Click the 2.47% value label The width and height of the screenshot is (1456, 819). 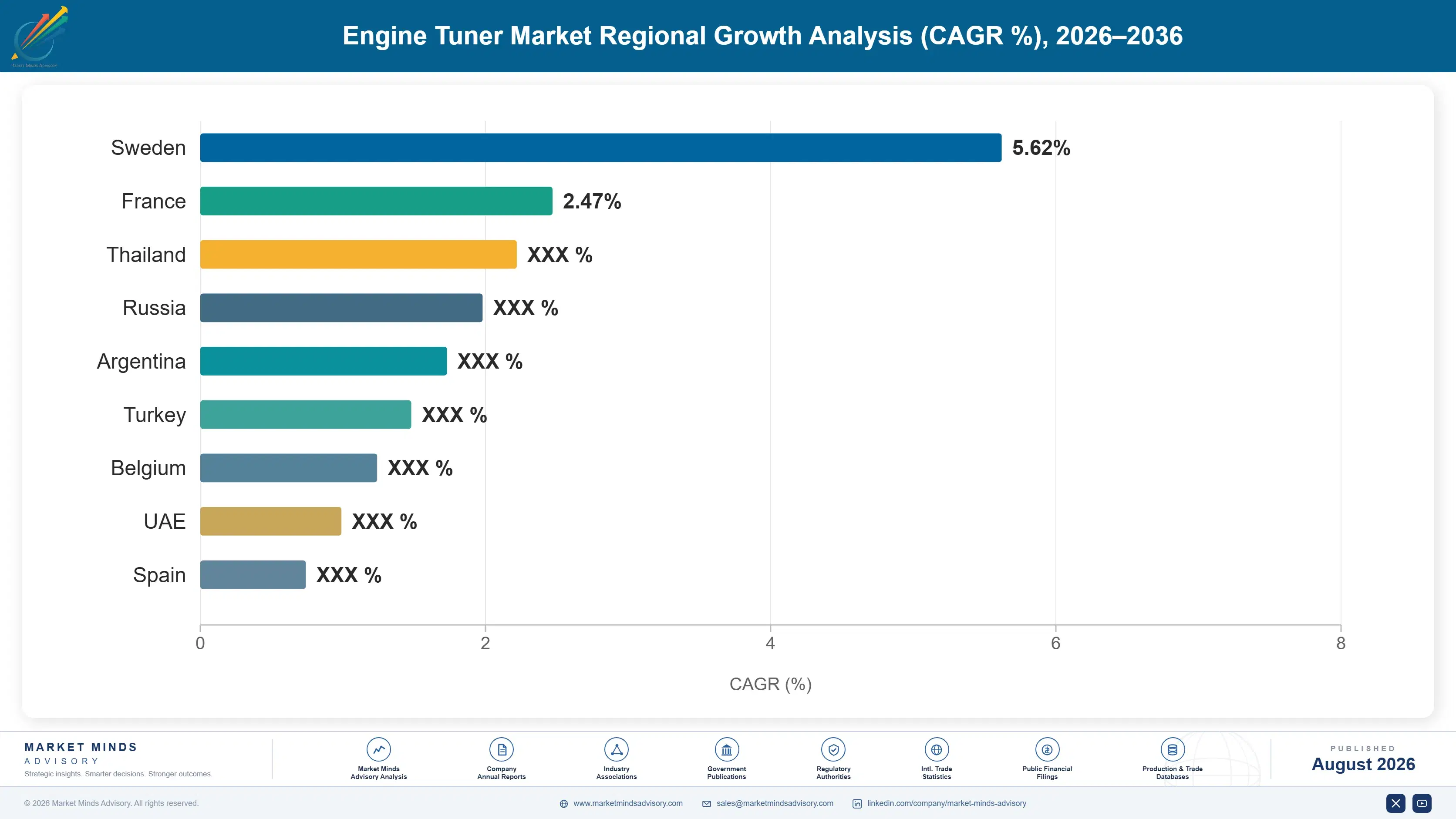point(592,201)
